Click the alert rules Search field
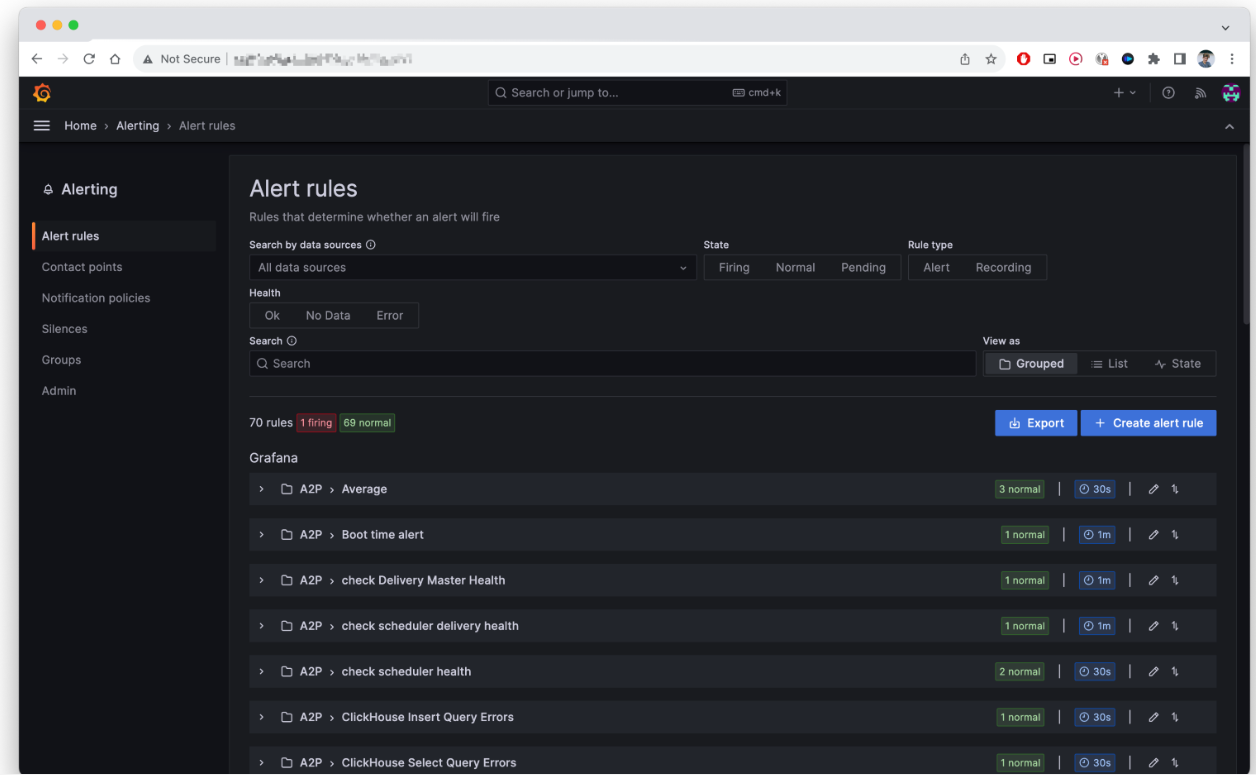This screenshot has width=1256, height=775. click(612, 364)
